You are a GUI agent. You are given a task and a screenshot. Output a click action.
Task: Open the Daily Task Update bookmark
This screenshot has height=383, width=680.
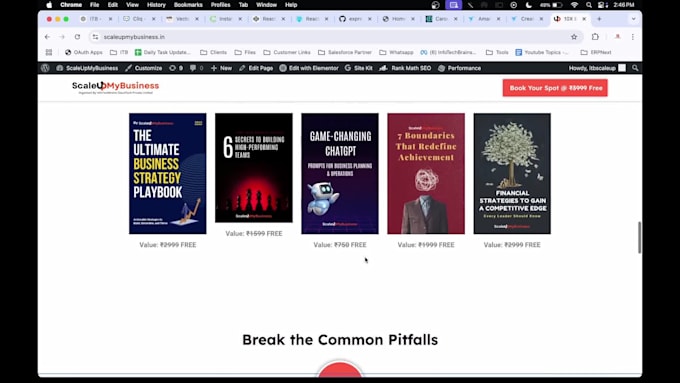(163, 52)
